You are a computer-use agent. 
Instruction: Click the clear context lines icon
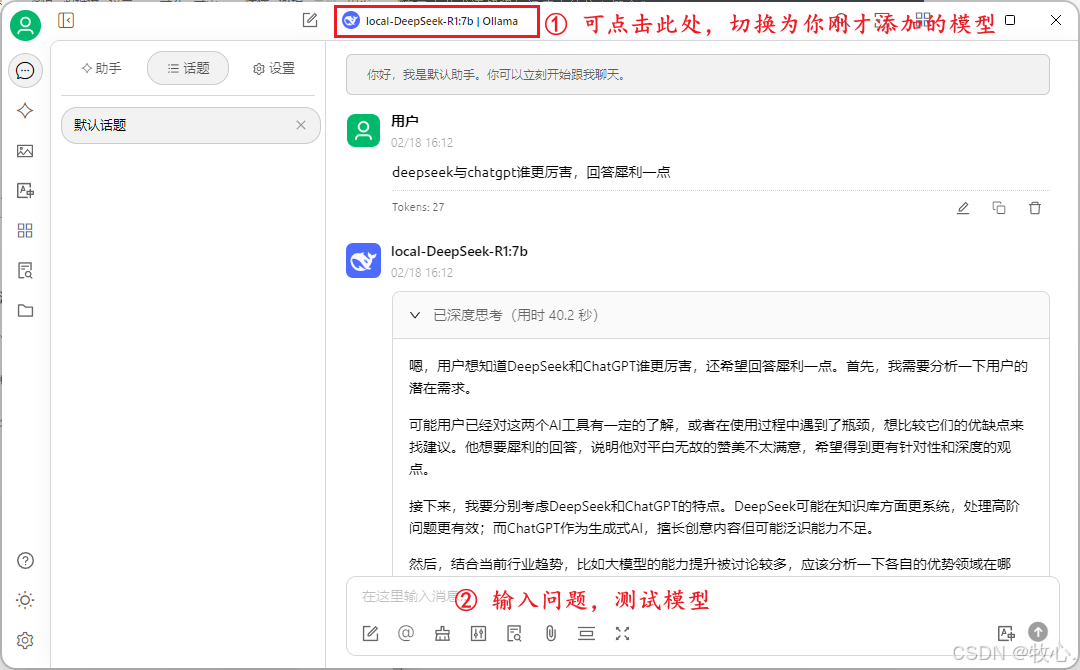586,634
